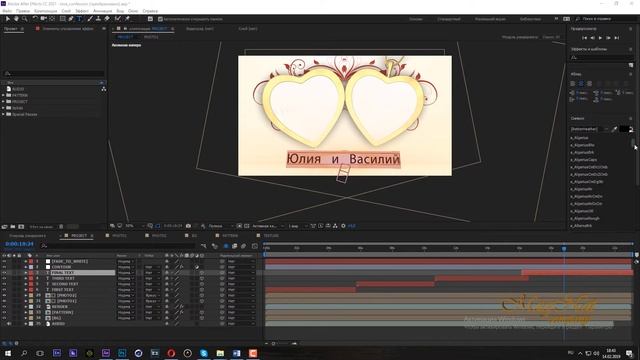Expand the PROJECT folder in the Project panel

(x=3, y=102)
